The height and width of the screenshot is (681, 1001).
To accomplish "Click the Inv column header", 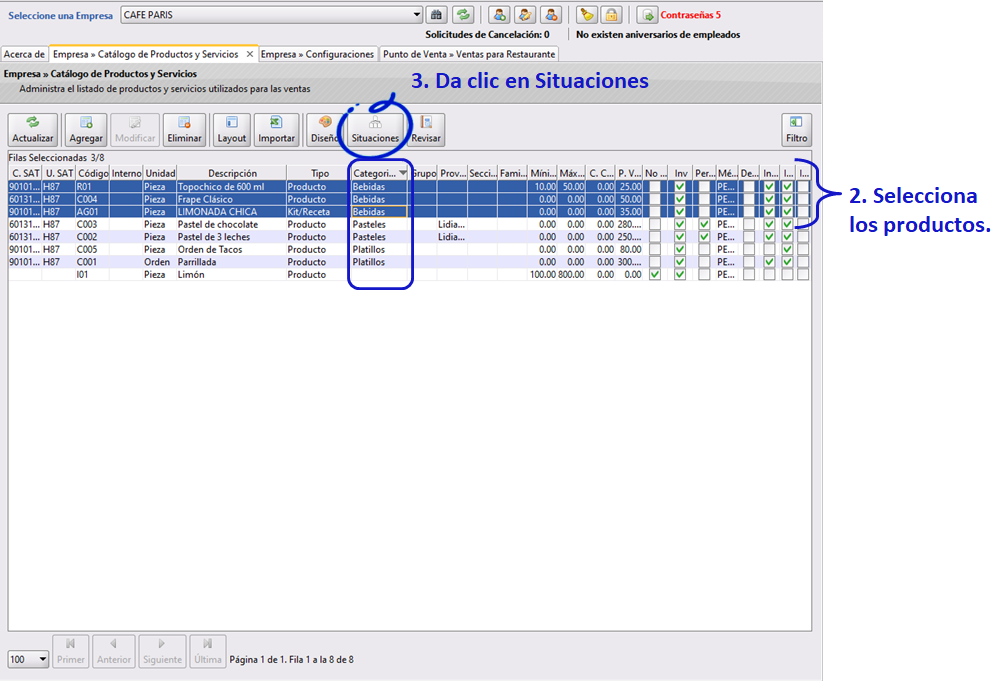I will pos(681,173).
